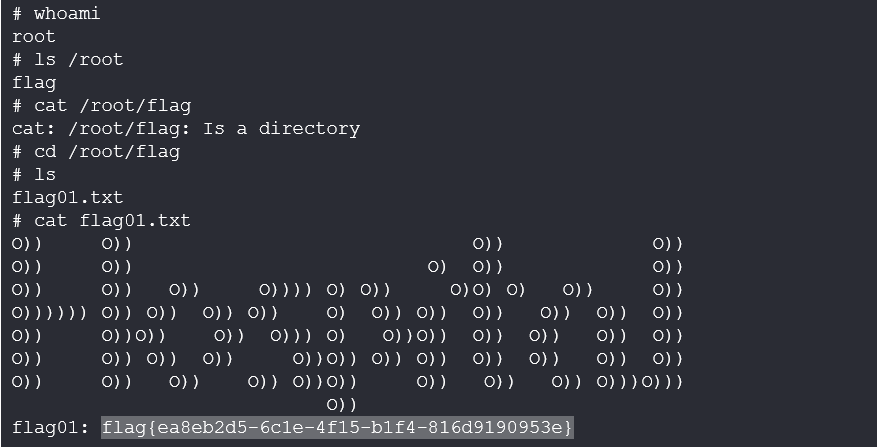
Task: Click the 'cd /root/flag' command line
Action: coord(96,152)
